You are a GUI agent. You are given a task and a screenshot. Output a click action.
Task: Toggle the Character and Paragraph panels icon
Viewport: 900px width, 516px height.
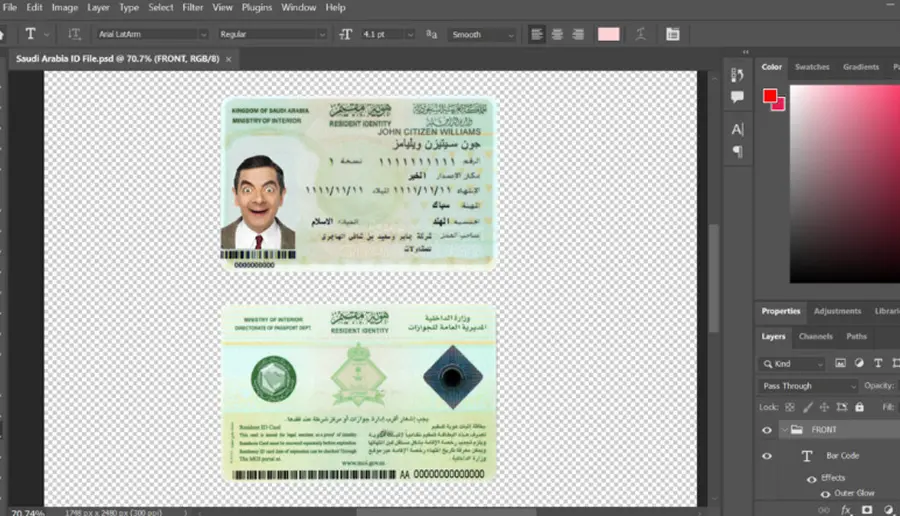673,34
